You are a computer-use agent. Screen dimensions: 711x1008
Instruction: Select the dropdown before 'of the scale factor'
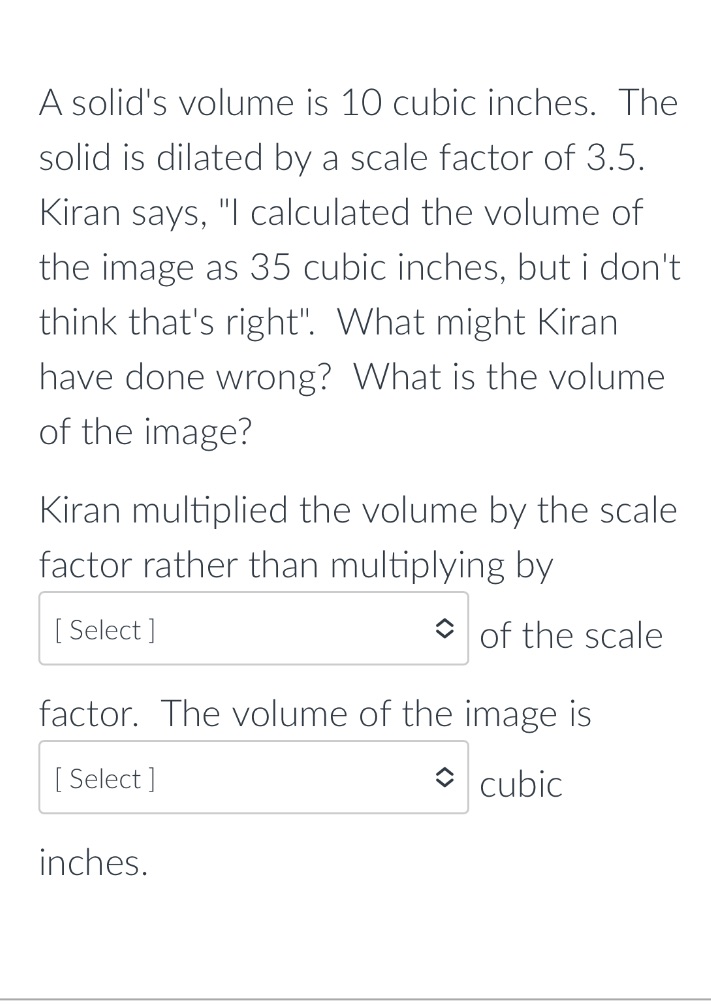253,628
